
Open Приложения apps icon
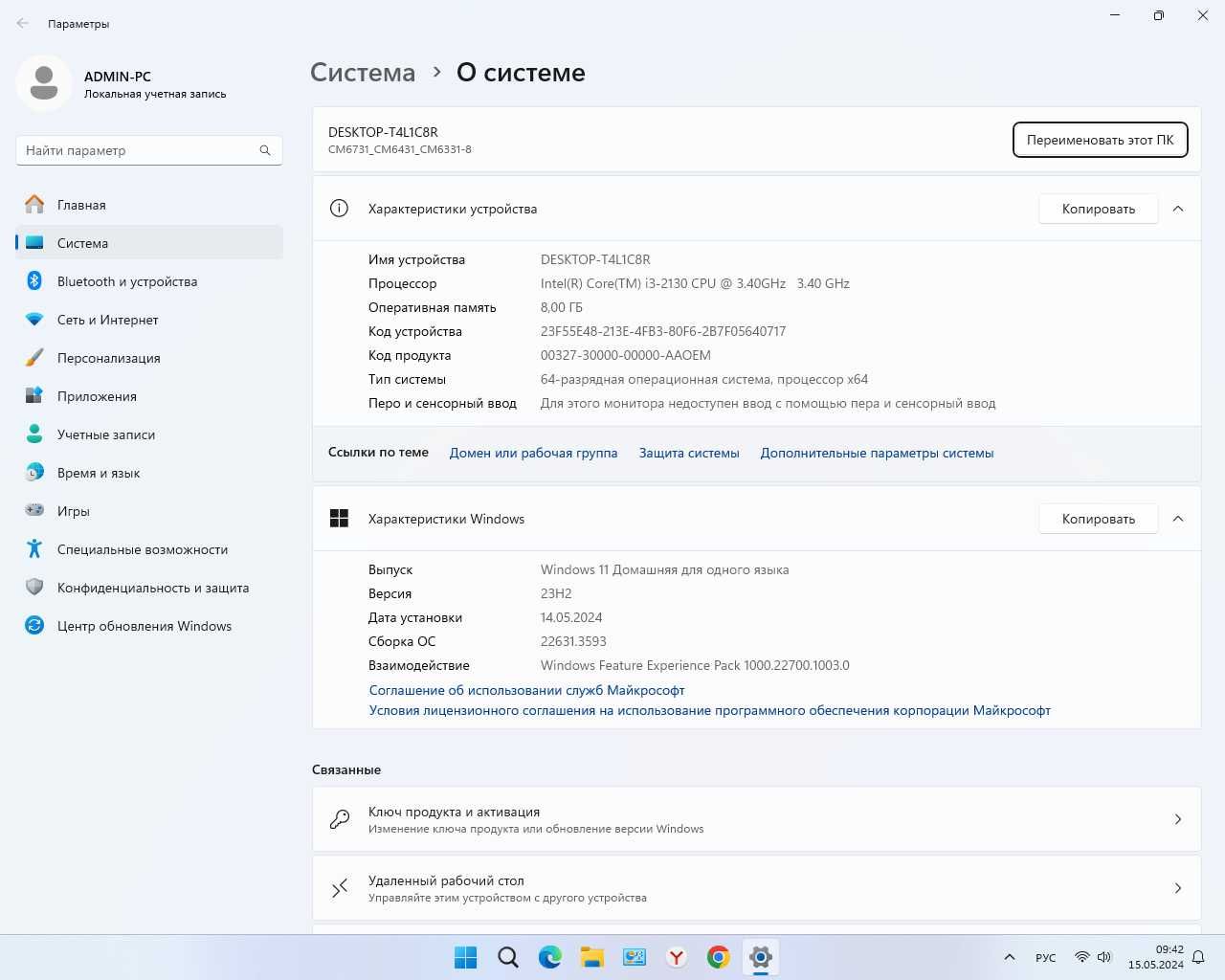pyautogui.click(x=34, y=396)
